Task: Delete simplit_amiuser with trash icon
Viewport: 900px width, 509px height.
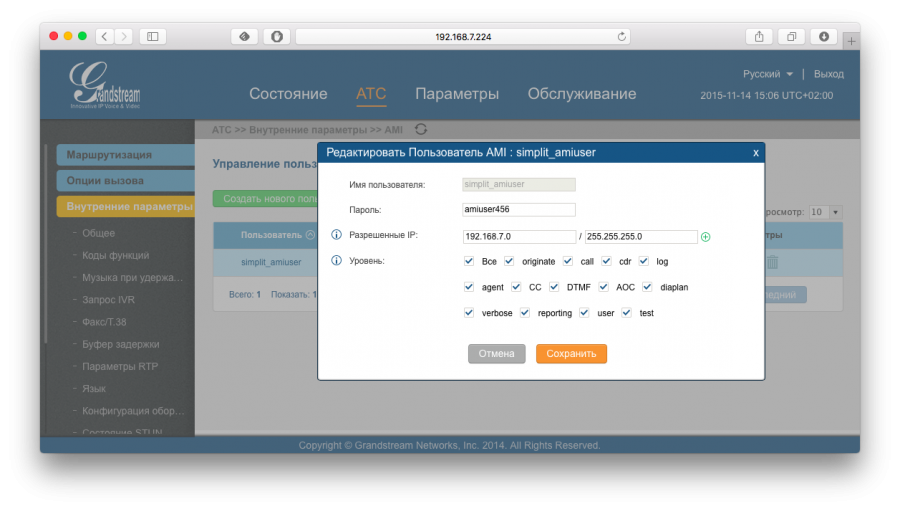Action: coord(773,262)
